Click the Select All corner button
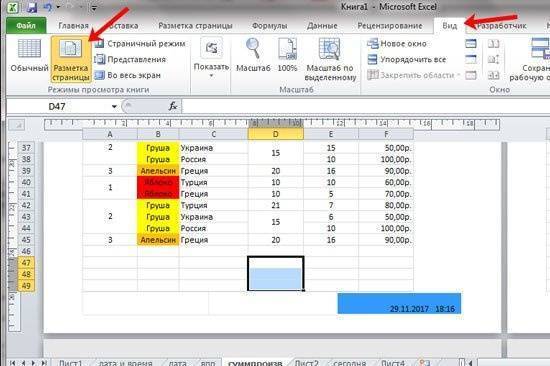This screenshot has width=550, height=366. [17, 125]
